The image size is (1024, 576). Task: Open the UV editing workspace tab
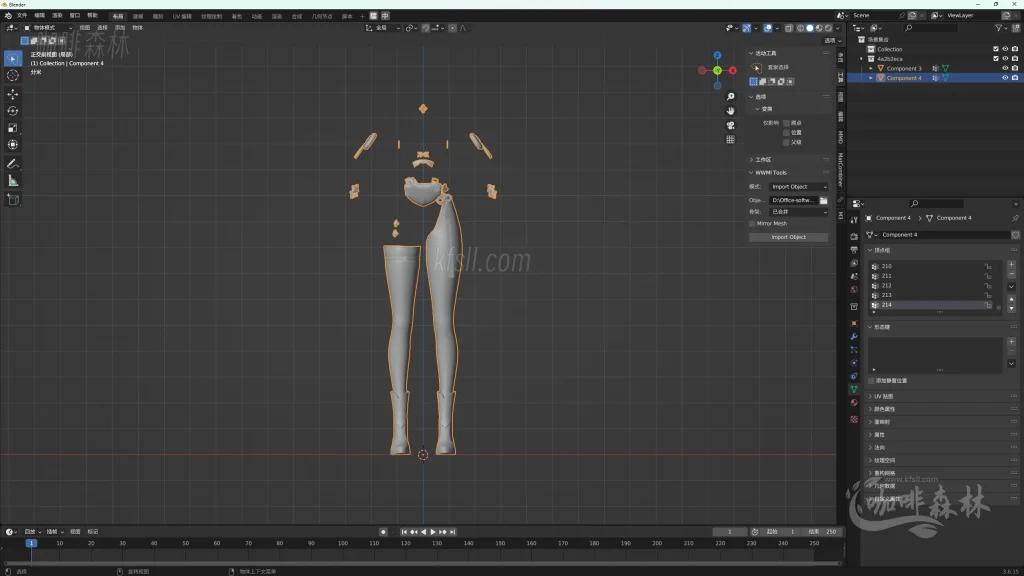click(x=182, y=16)
